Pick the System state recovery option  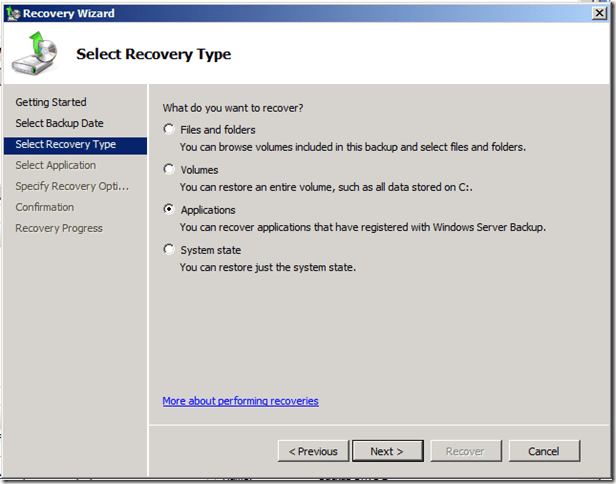(169, 250)
